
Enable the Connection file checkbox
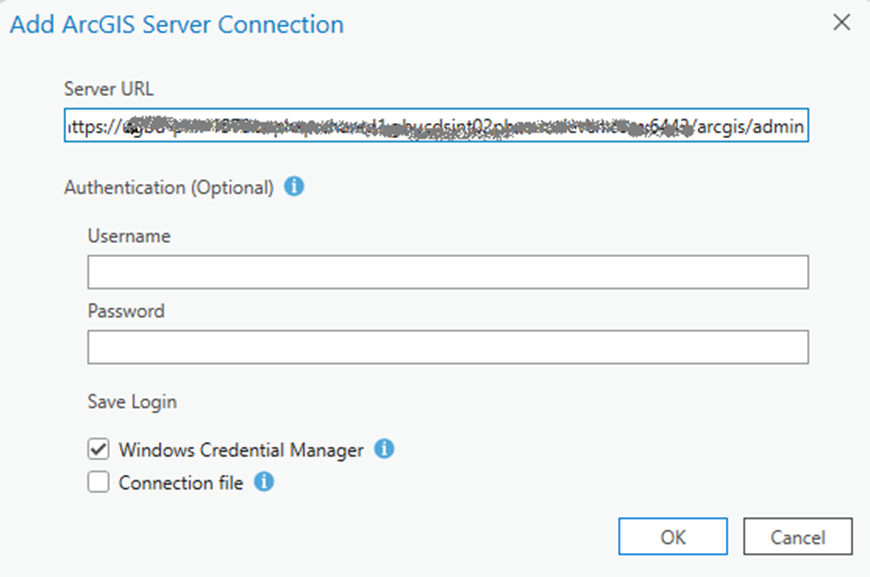98,482
